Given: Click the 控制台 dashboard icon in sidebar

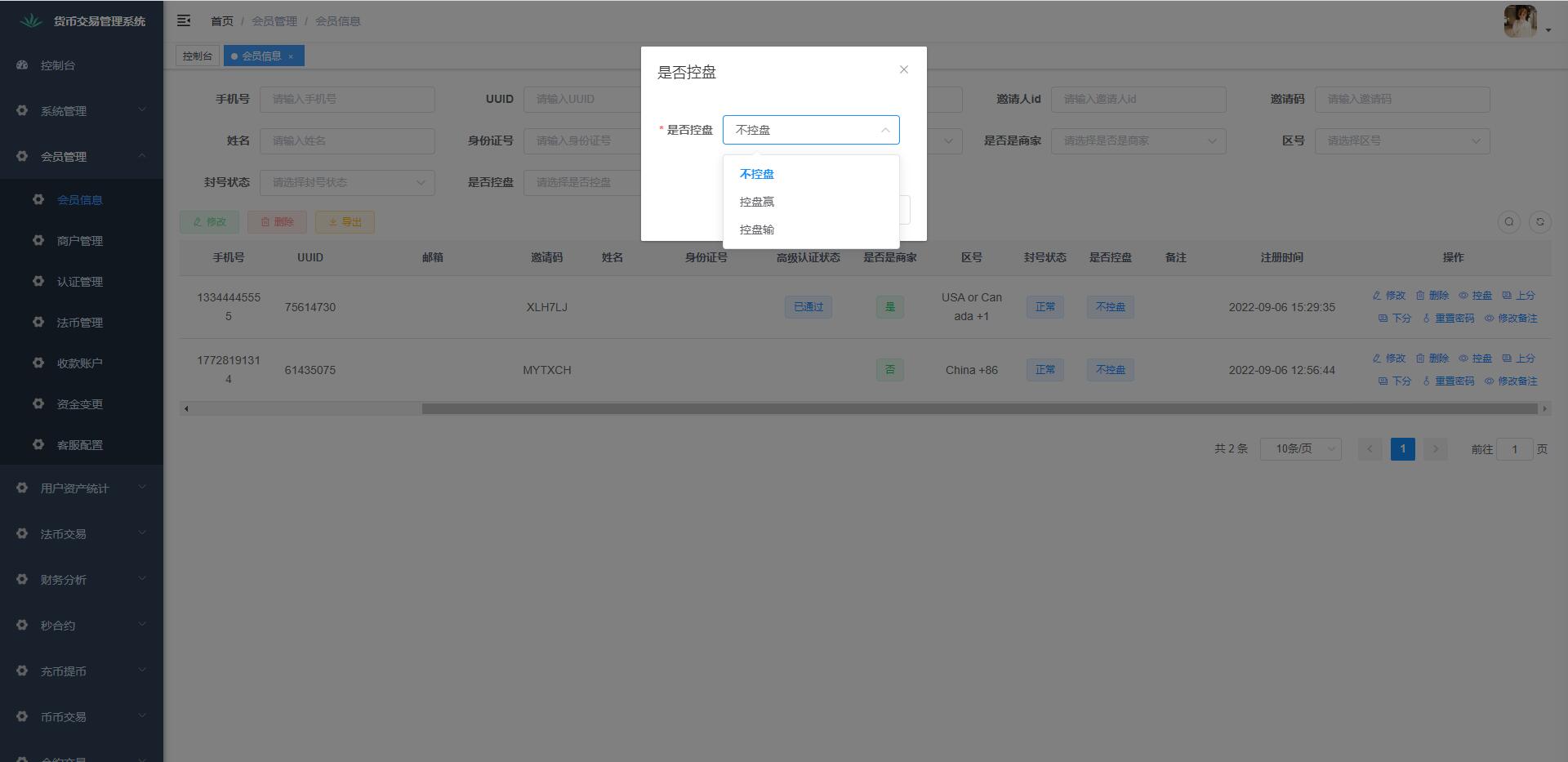Looking at the screenshot, I should (x=22, y=65).
